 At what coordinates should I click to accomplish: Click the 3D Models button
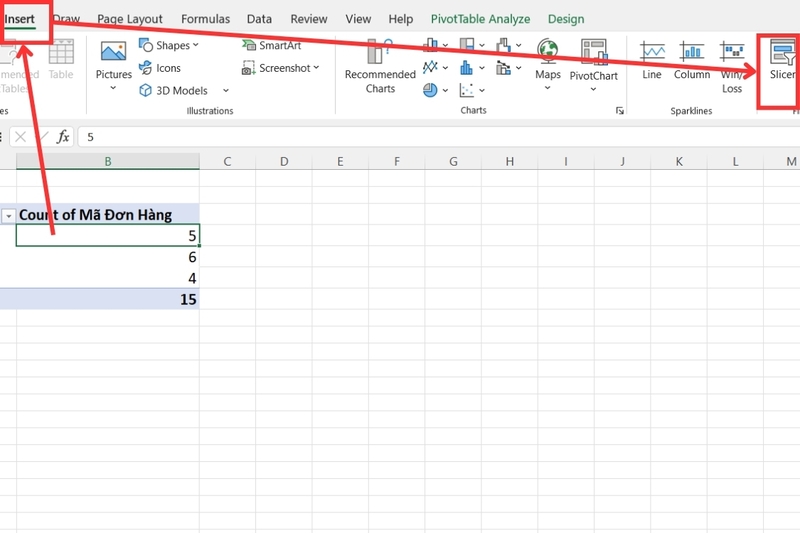[173, 90]
